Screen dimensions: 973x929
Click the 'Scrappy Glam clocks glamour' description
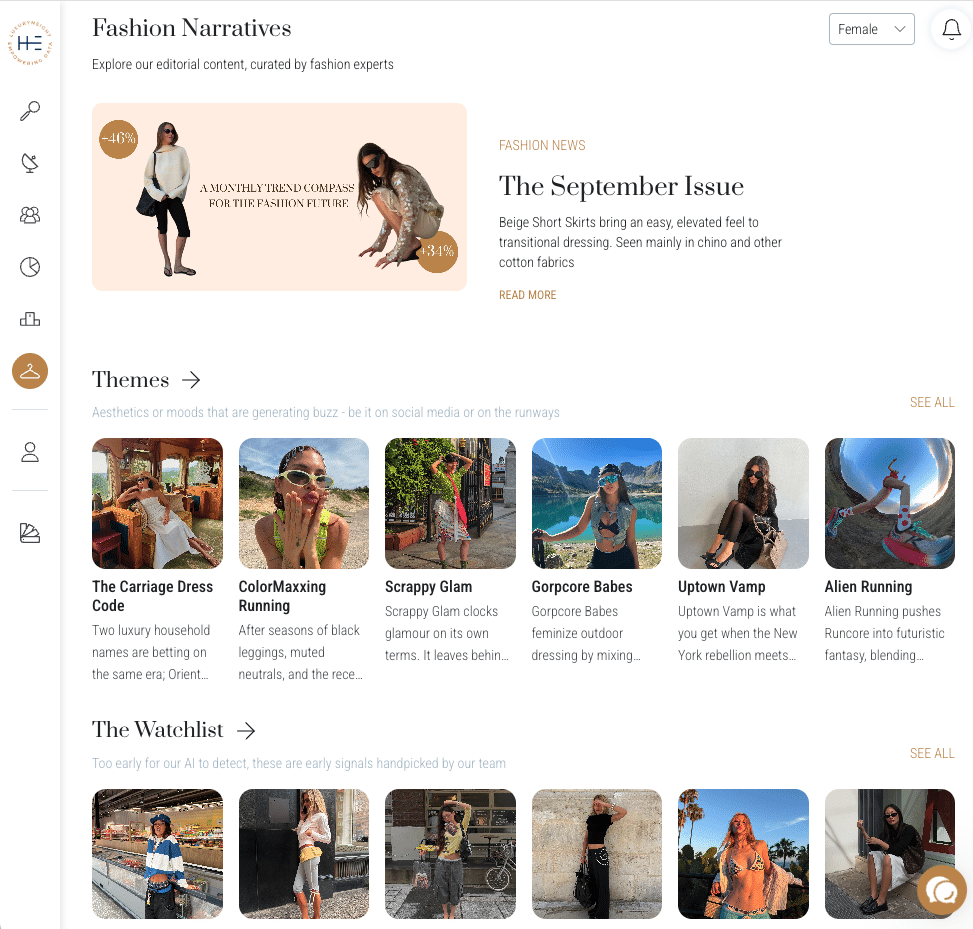click(447, 634)
